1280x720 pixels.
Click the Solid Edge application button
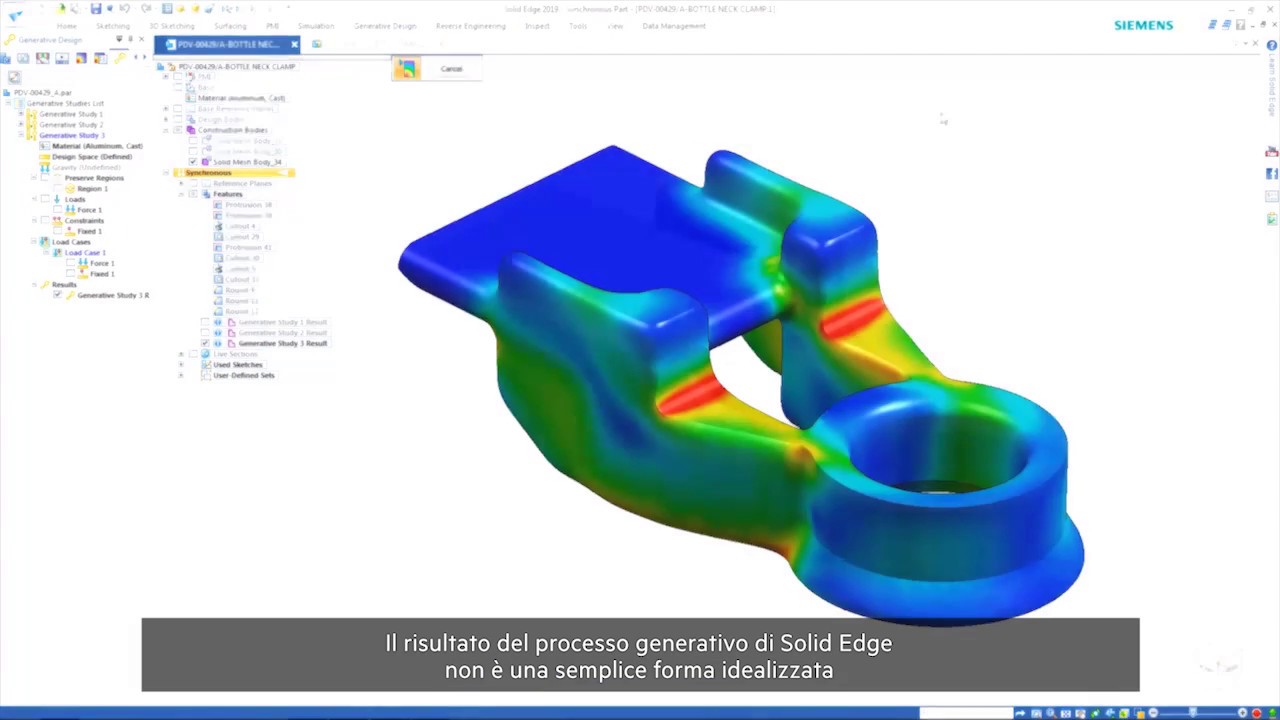click(x=15, y=15)
